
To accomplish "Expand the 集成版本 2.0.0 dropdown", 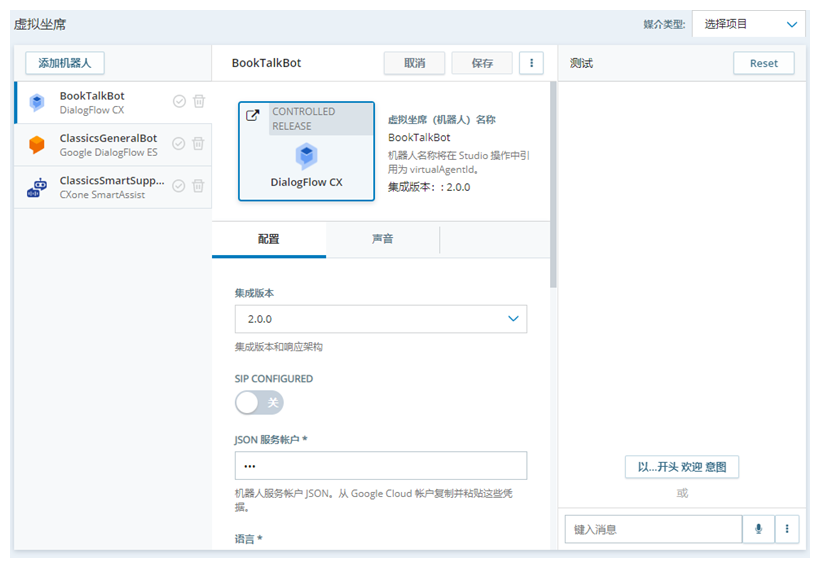I will click(381, 319).
